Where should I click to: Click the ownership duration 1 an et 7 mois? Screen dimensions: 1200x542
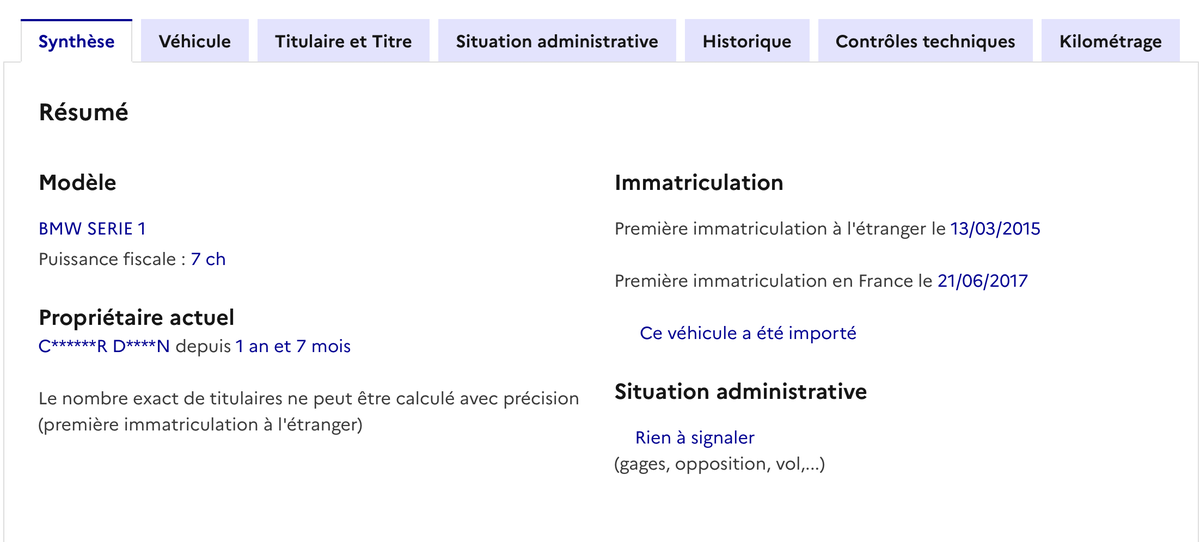[293, 346]
